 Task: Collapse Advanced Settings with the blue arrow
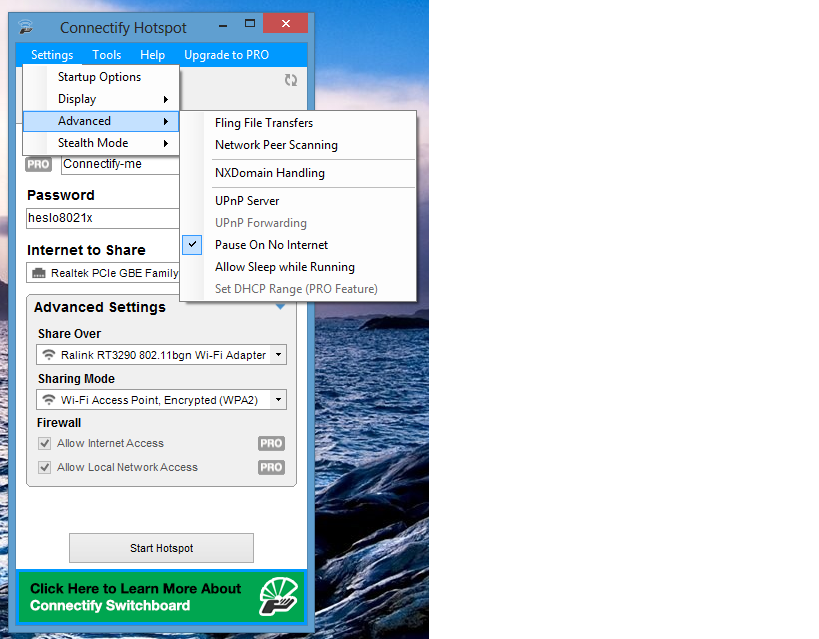[x=281, y=308]
